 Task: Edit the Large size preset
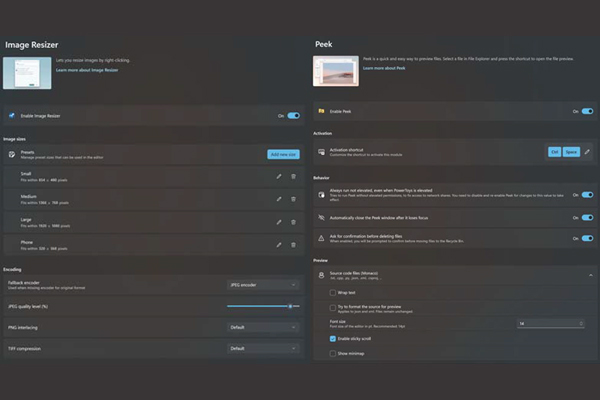tap(279, 222)
